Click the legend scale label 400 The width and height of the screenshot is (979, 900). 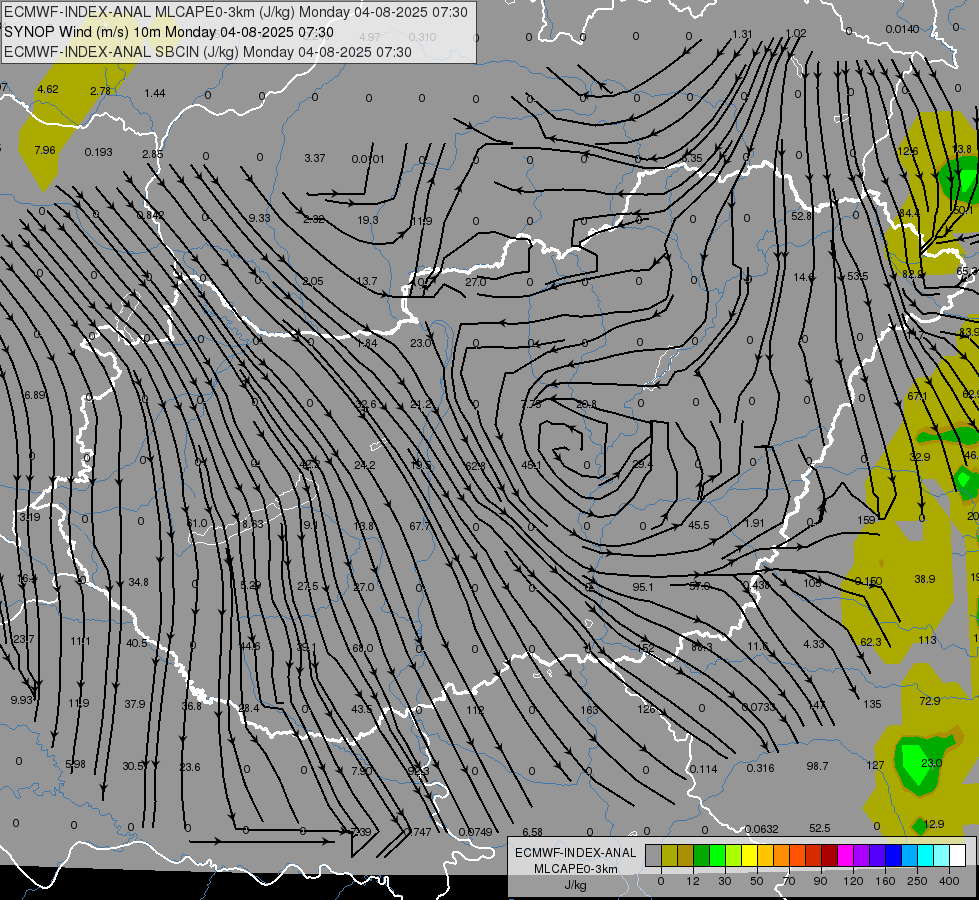949,881
